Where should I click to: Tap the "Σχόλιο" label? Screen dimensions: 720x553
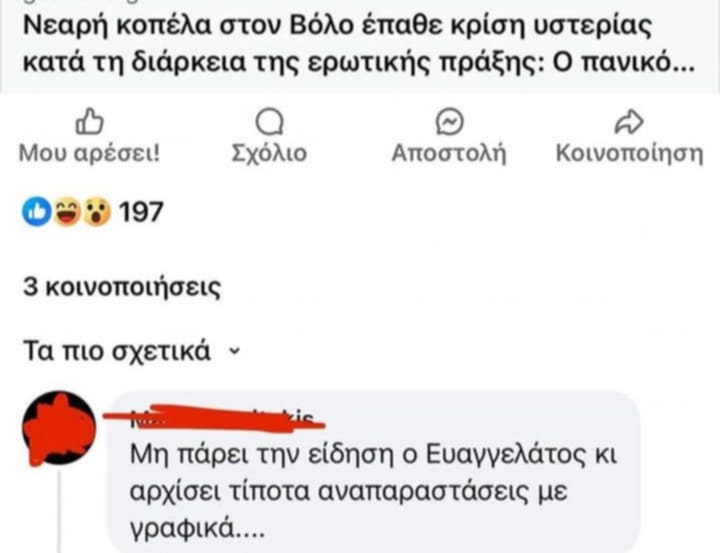268,155
